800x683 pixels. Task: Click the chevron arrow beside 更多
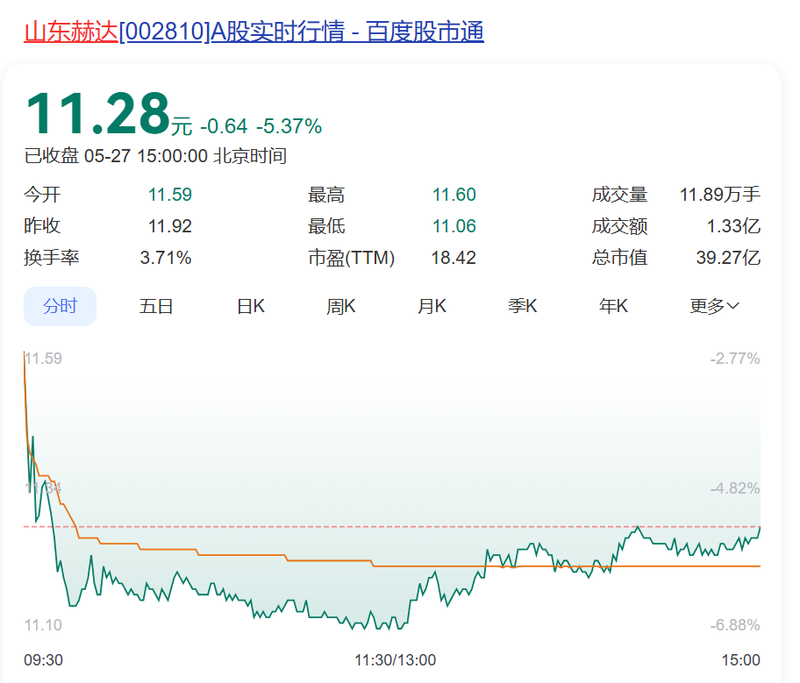(733, 306)
